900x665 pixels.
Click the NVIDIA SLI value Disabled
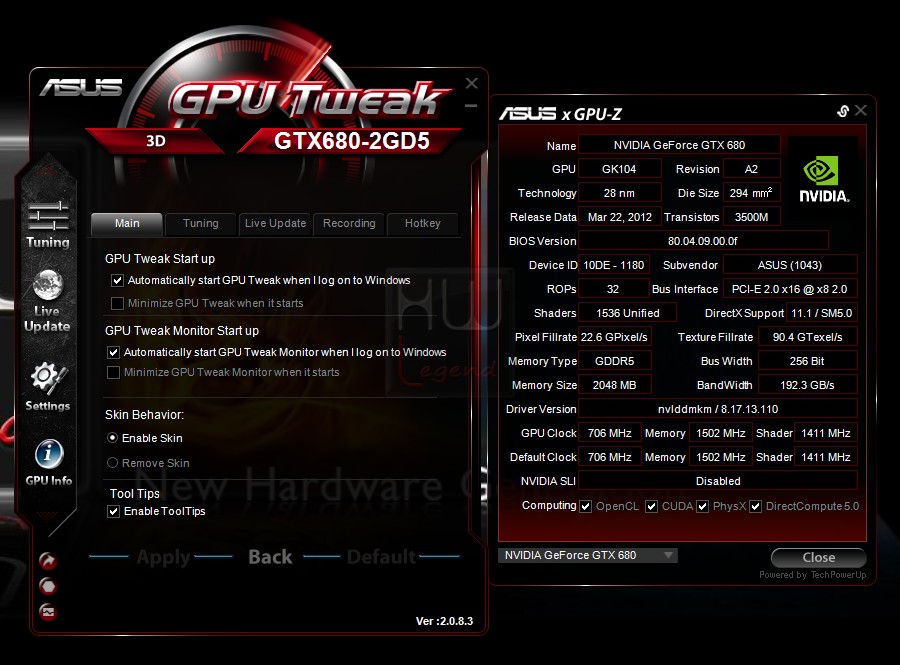[x=717, y=481]
